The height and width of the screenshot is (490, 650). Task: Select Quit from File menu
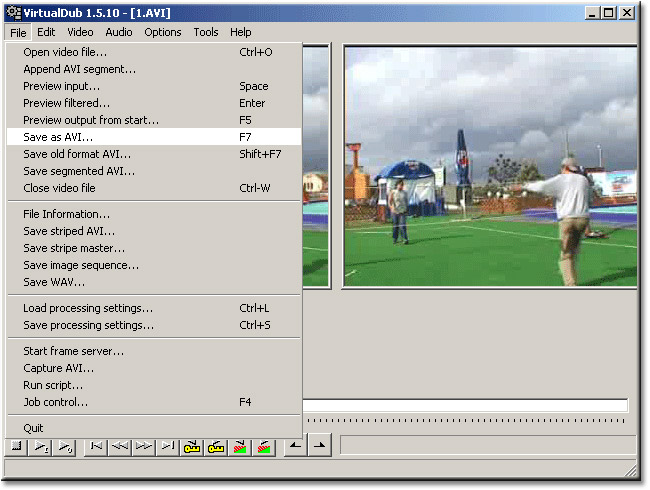(x=154, y=428)
